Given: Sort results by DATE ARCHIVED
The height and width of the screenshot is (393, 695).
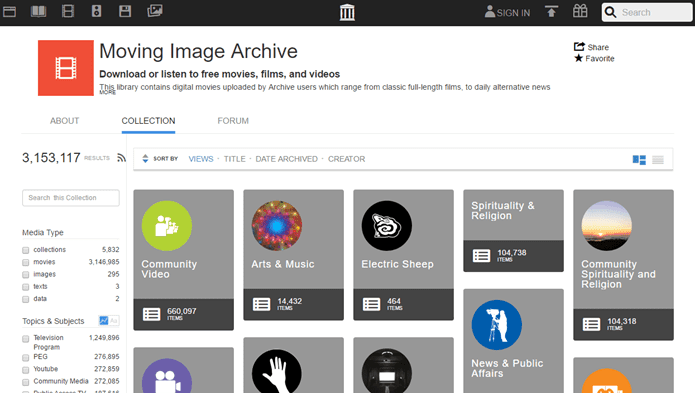Looking at the screenshot, I should pyautogui.click(x=286, y=159).
